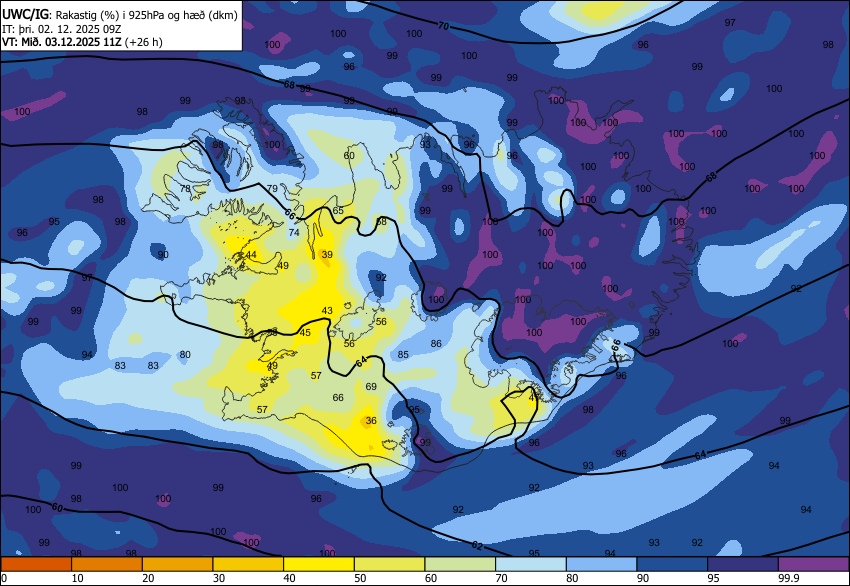This screenshot has width=850, height=586.
Task: Select the dark blue 90–95 legend swatch
Action: point(673,564)
